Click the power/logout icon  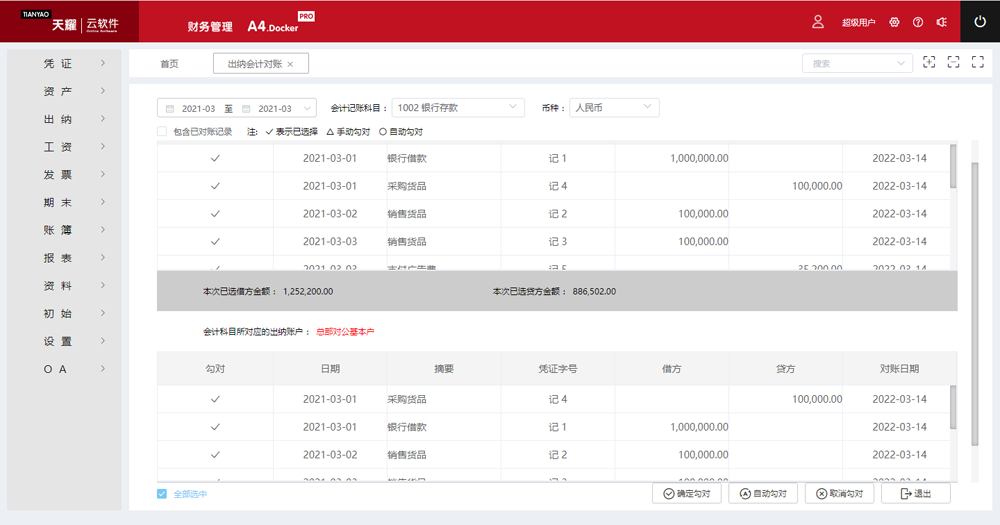[x=979, y=21]
